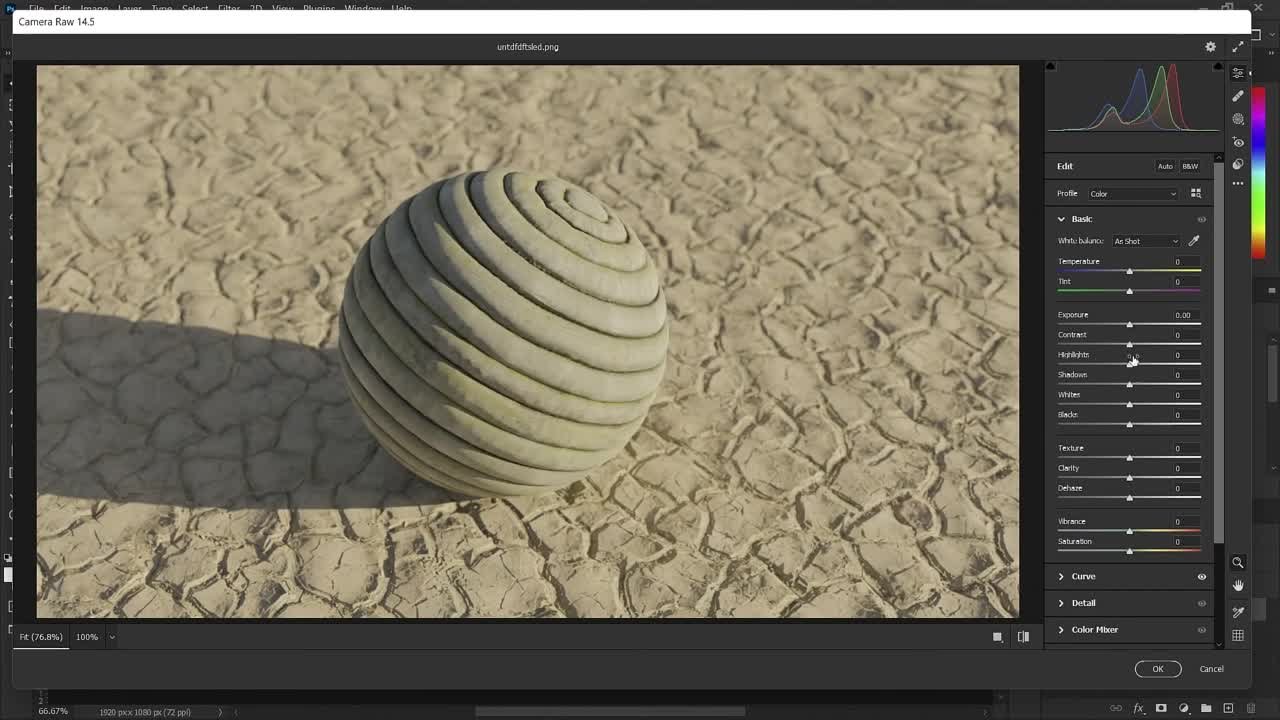Expand the Detail panel
The image size is (1280, 720).
1085,603
